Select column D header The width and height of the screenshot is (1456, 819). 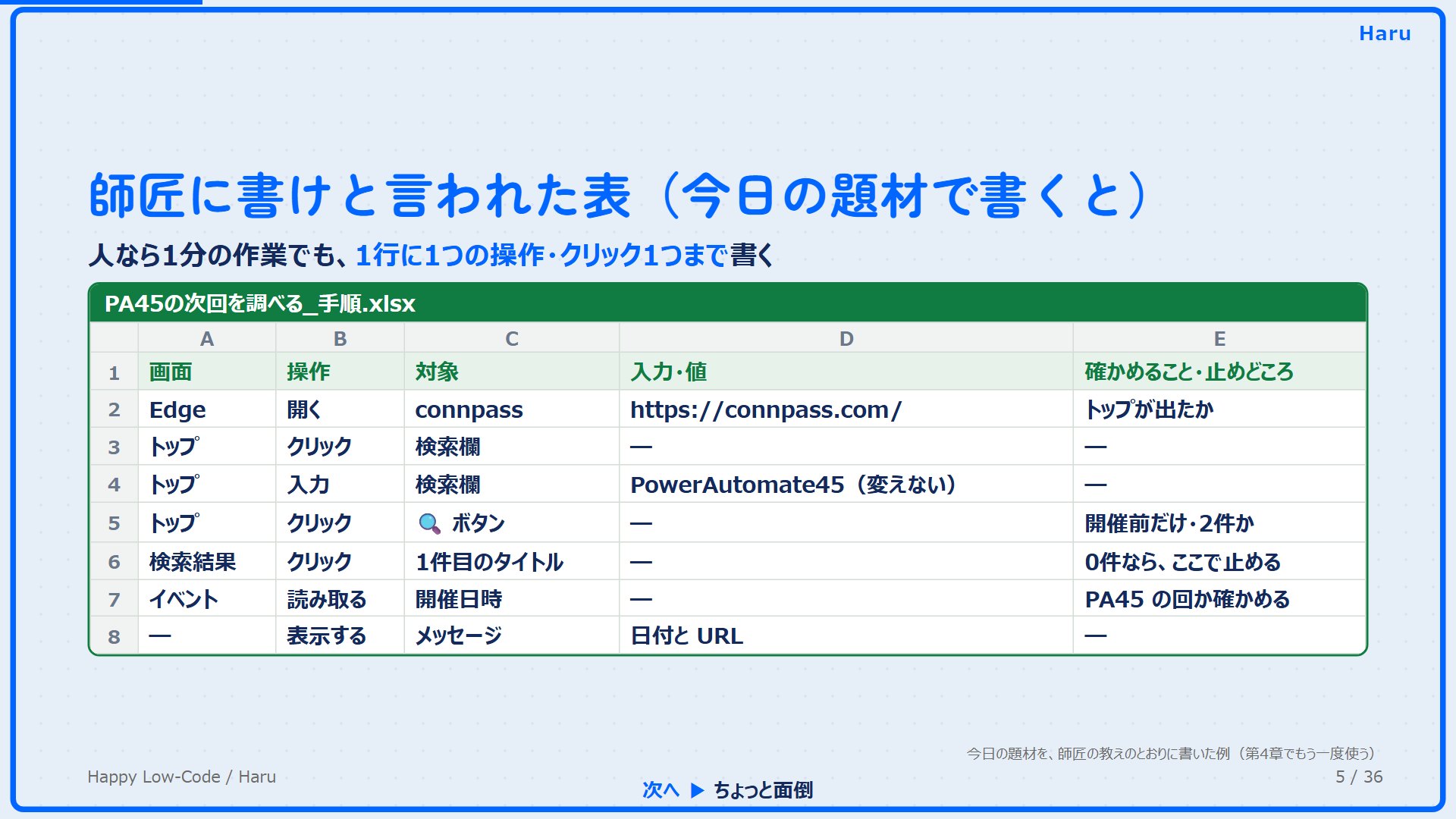(846, 338)
